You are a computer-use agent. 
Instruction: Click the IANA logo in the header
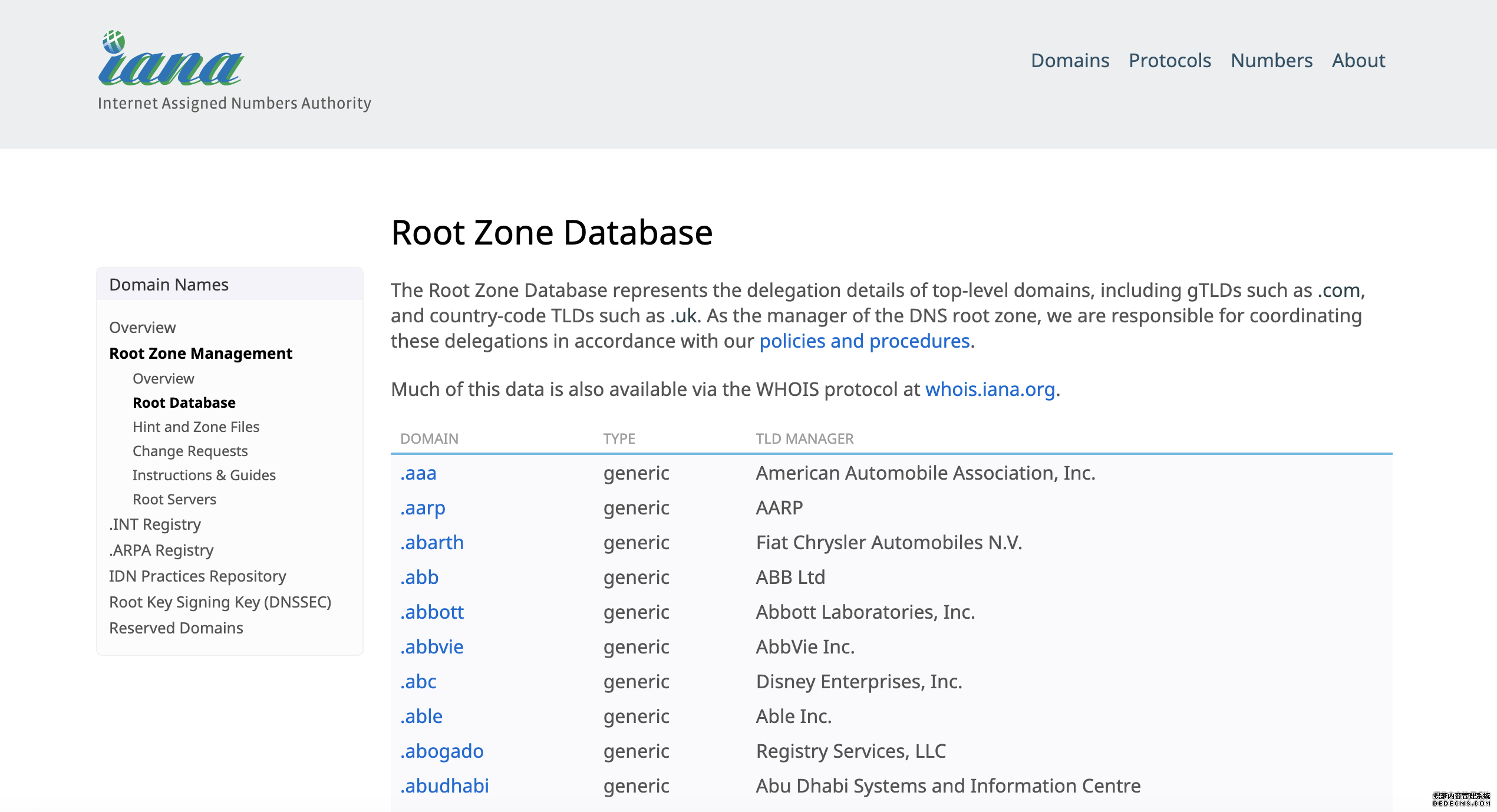coord(171,60)
